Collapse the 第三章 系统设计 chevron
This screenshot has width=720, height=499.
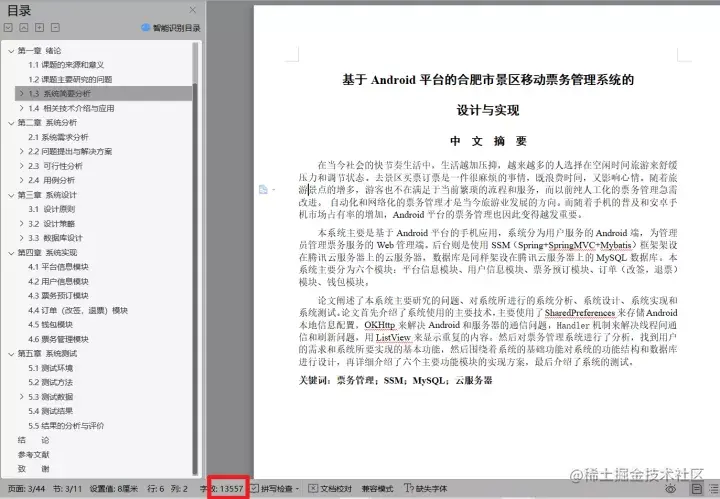[11, 195]
